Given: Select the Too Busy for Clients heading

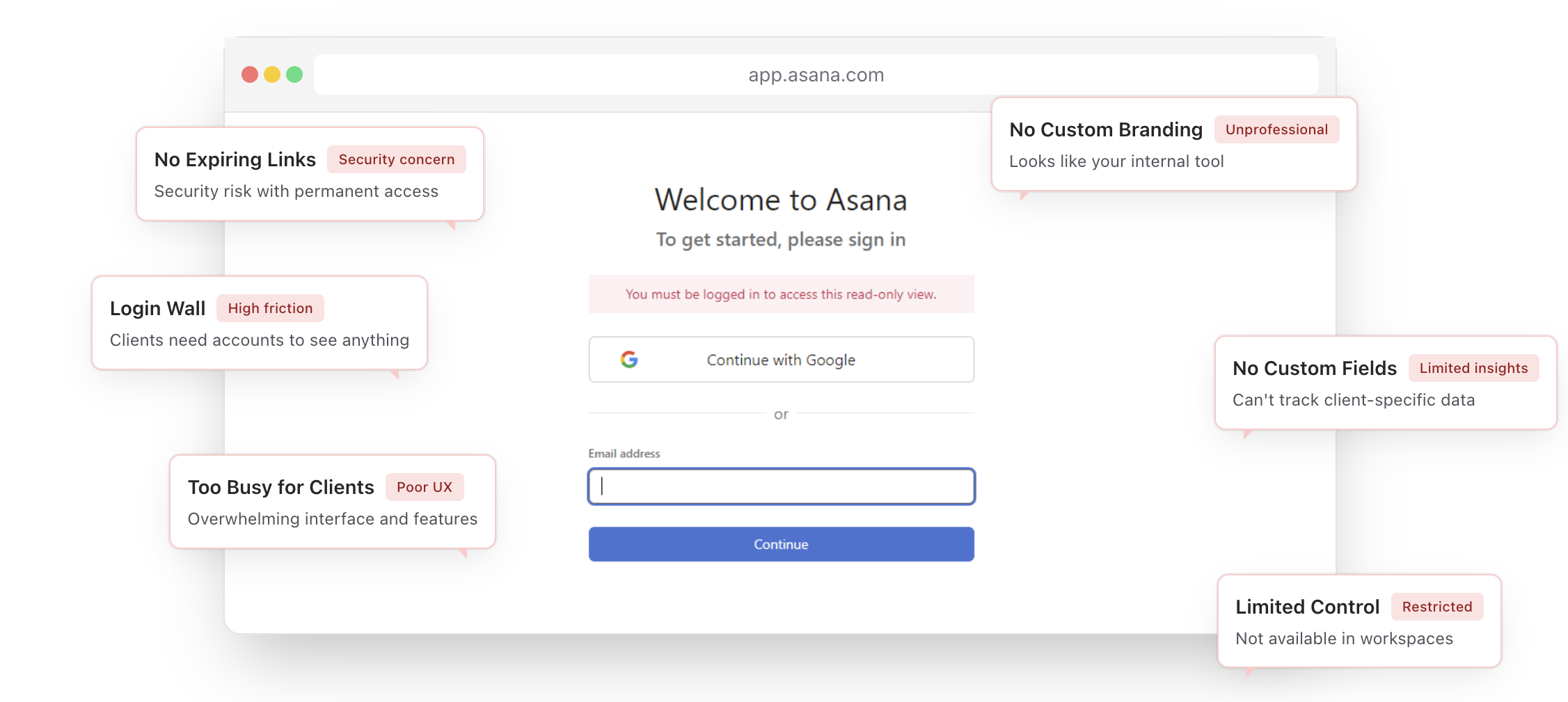Looking at the screenshot, I should [x=281, y=487].
